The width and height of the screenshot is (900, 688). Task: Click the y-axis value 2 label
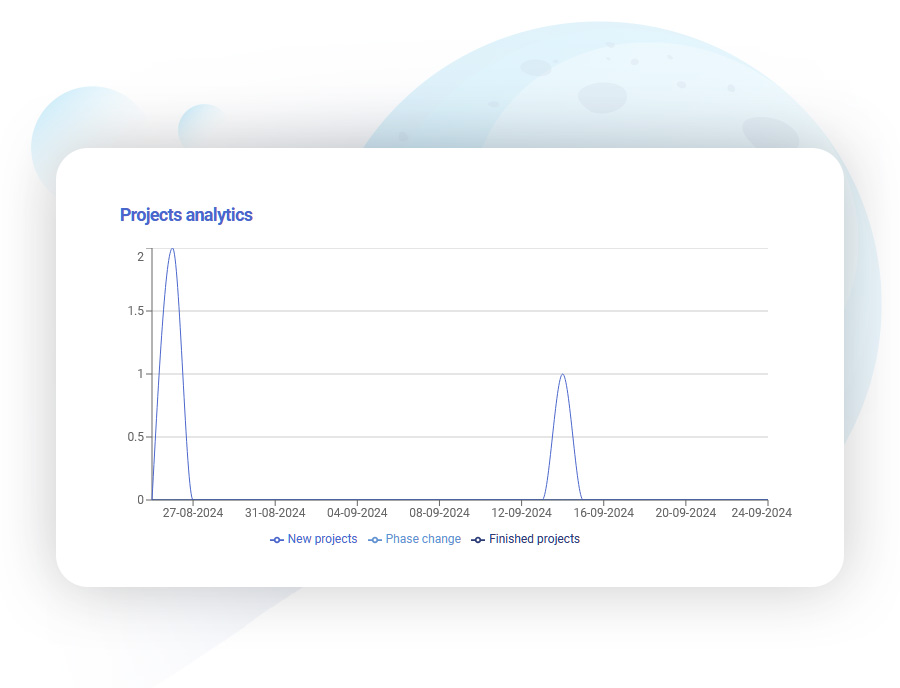141,257
